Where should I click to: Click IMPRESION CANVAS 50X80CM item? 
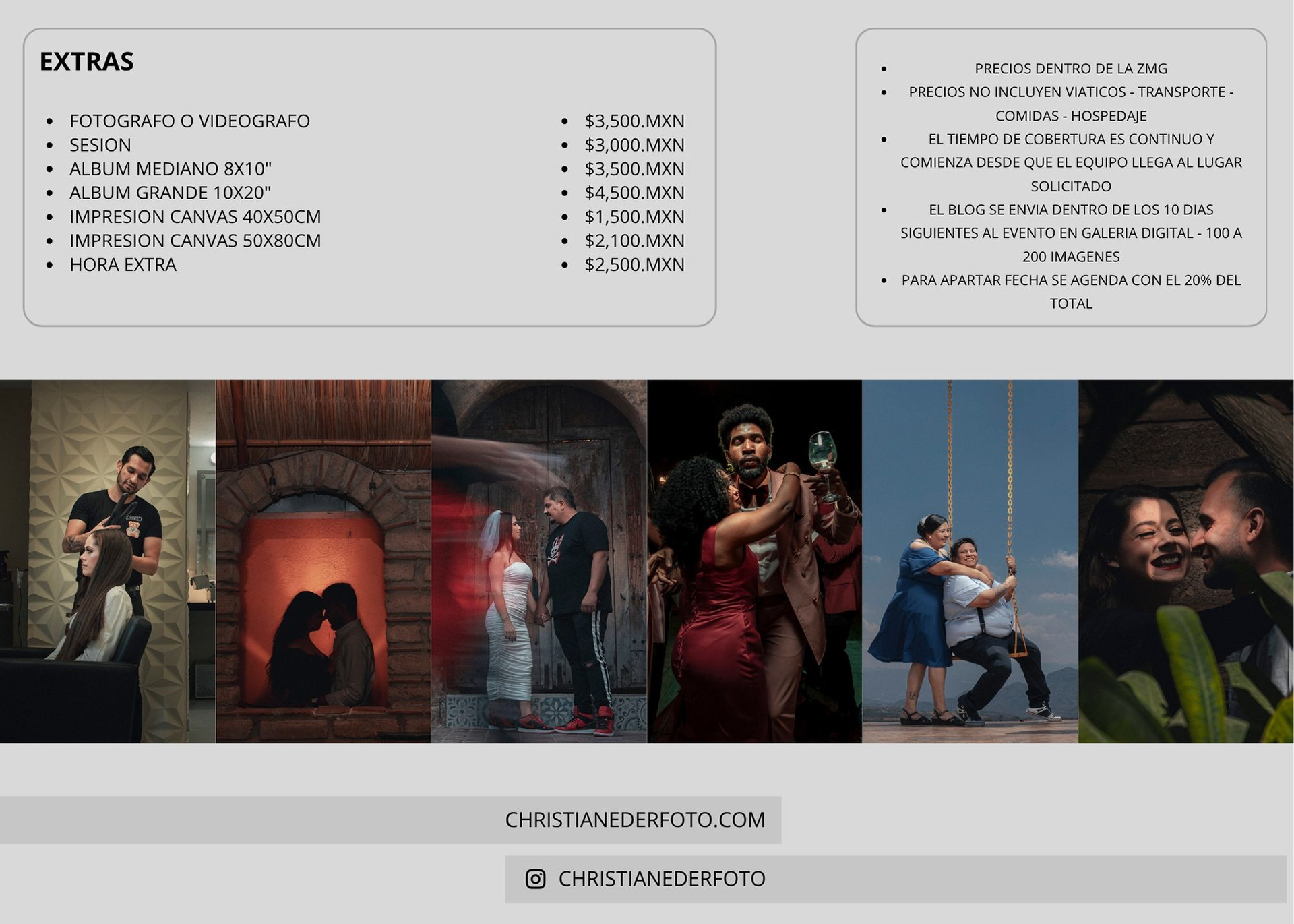click(195, 241)
